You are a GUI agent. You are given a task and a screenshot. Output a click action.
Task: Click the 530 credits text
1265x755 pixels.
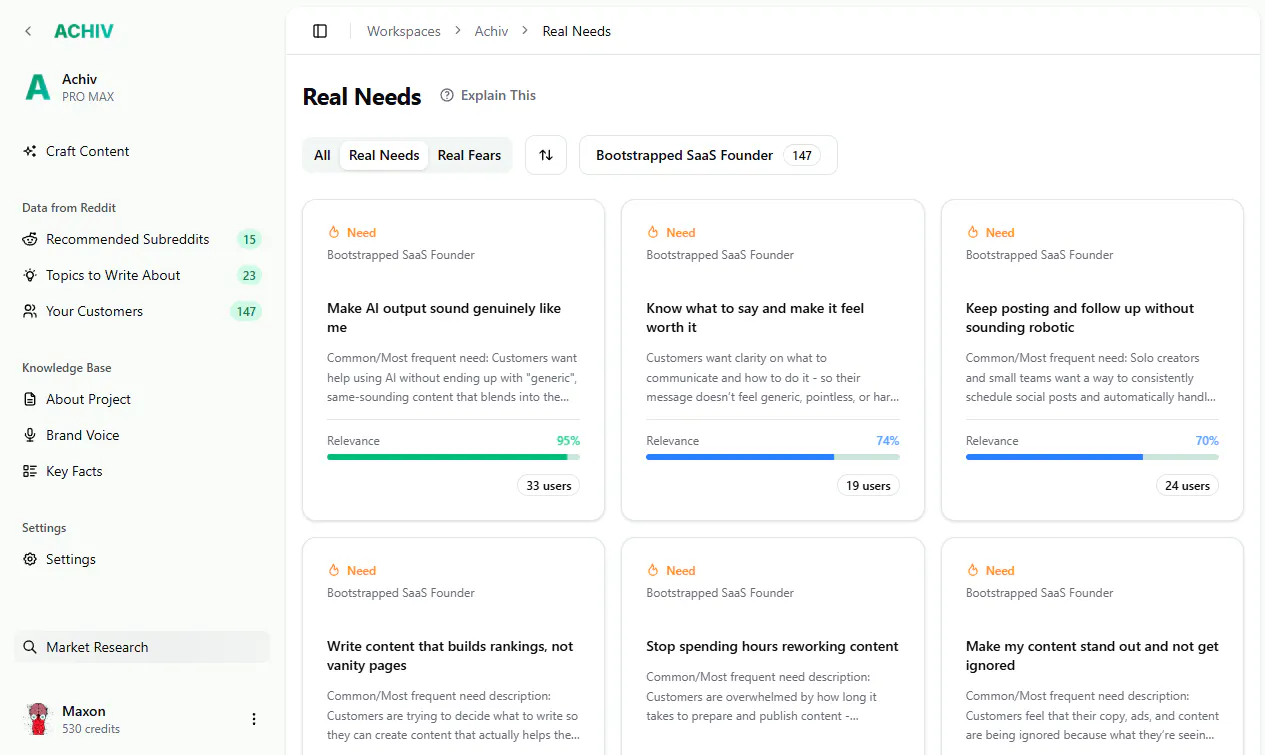pyautogui.click(x=91, y=729)
